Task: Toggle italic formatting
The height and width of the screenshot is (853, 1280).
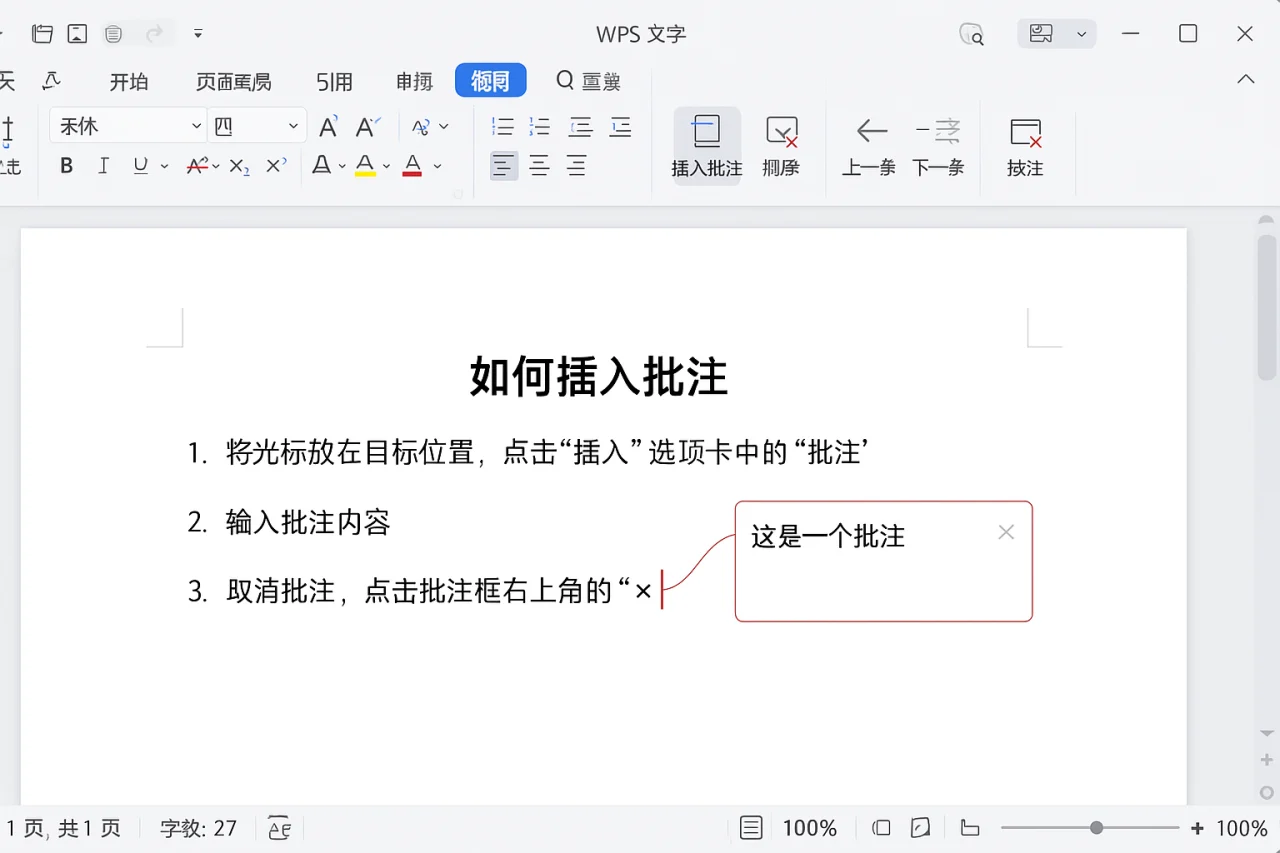Action: tap(103, 166)
